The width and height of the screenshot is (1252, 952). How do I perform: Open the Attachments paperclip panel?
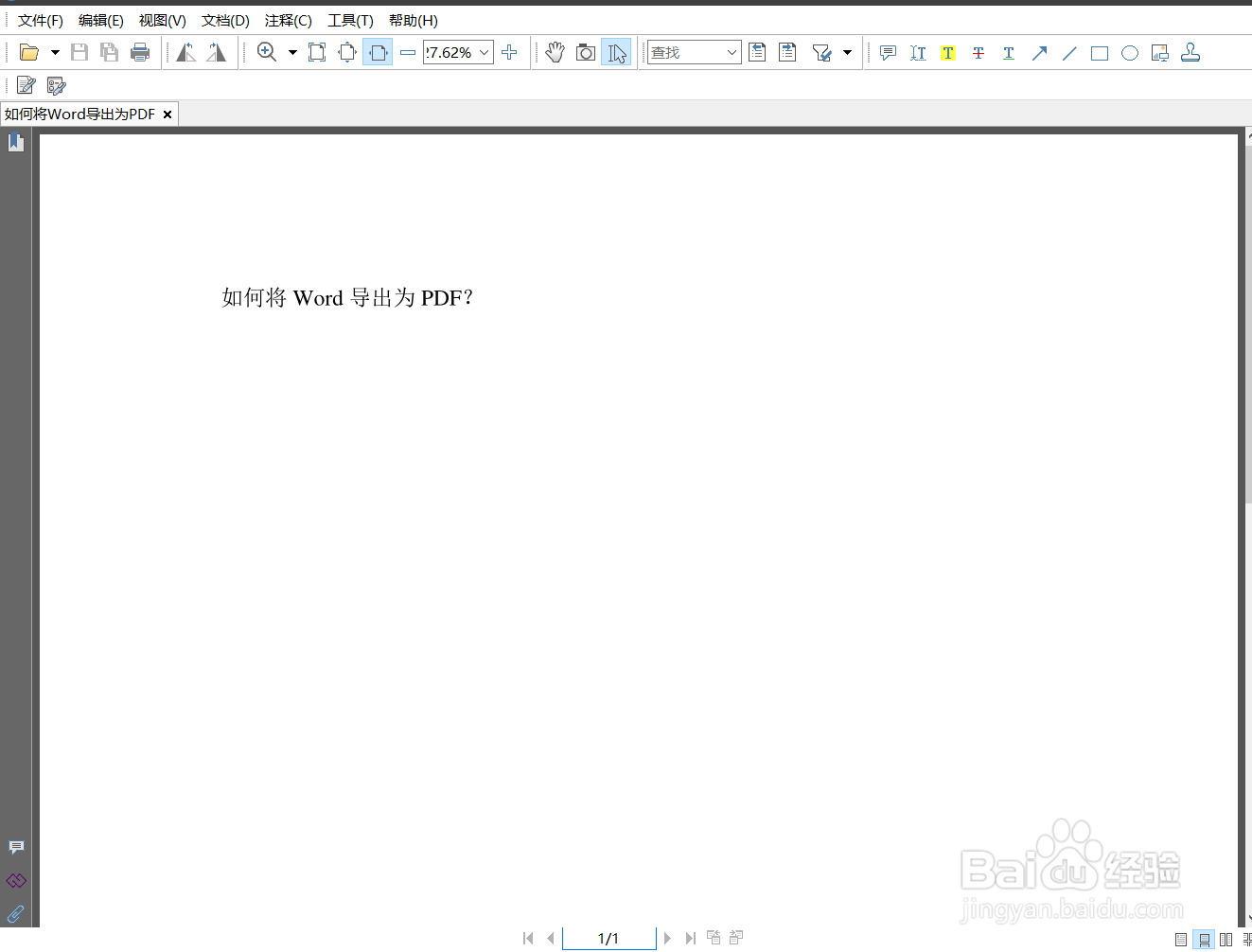(x=16, y=913)
